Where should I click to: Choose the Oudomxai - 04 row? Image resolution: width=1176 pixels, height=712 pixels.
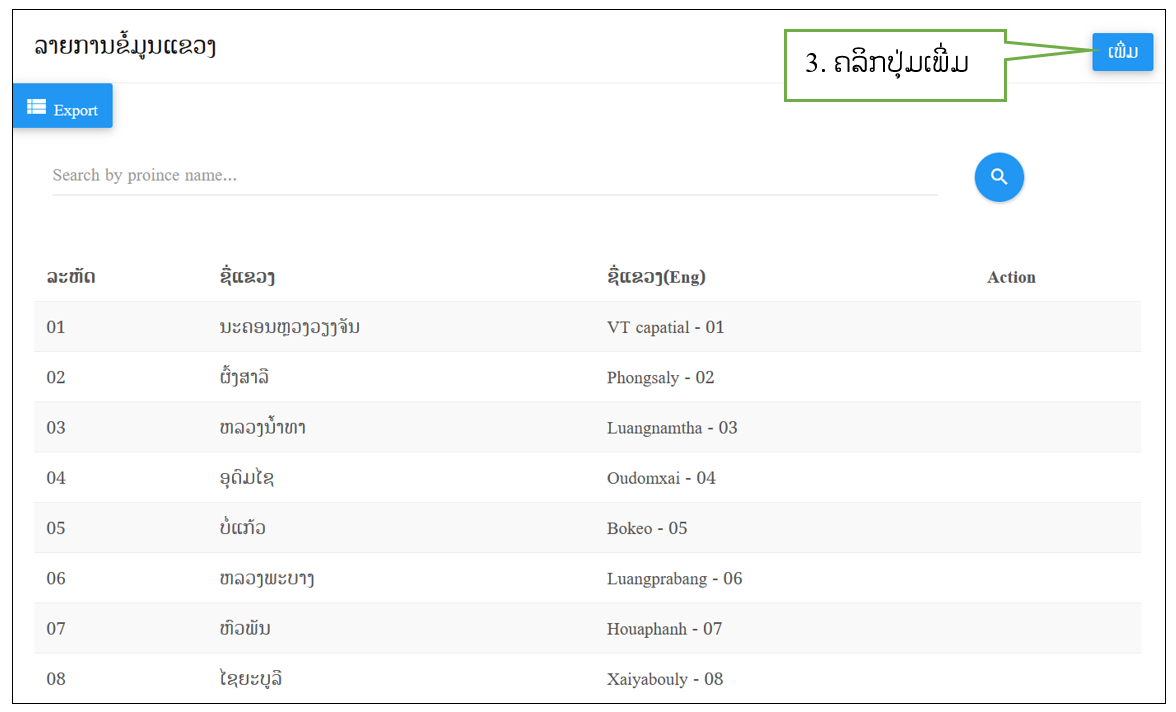tap(661, 478)
